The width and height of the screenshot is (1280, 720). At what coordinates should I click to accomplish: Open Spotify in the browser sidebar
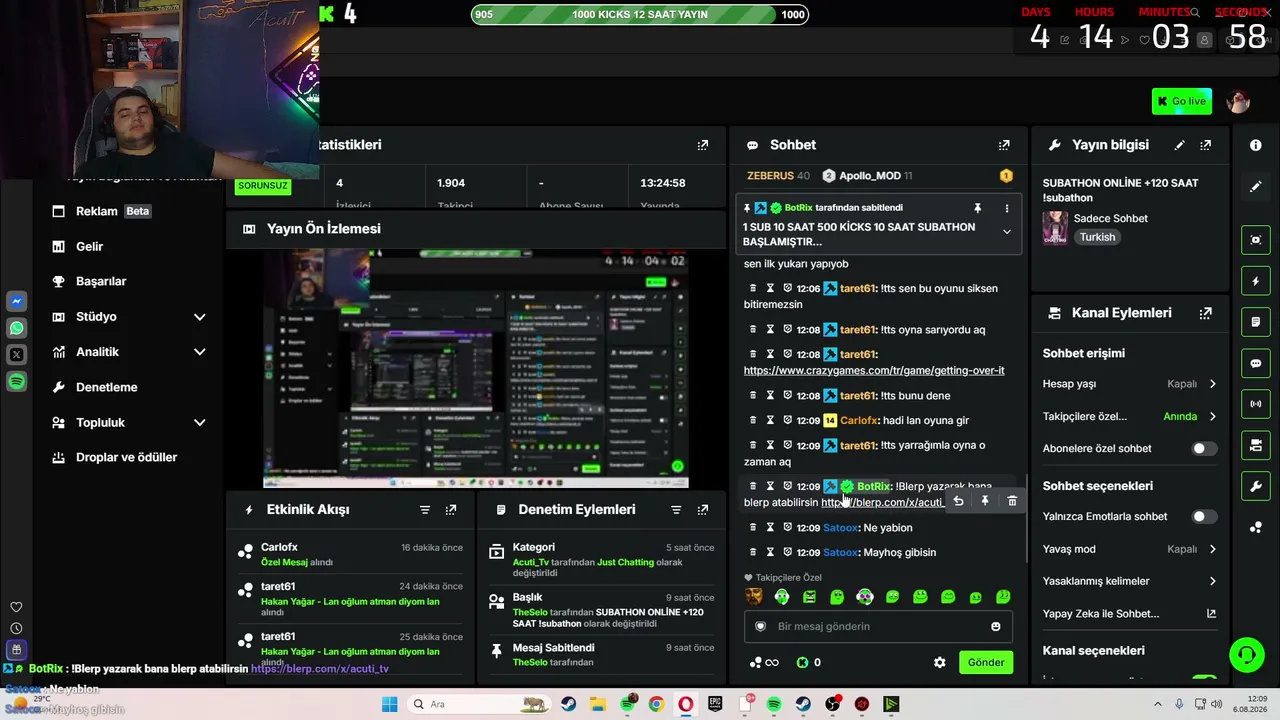click(17, 381)
